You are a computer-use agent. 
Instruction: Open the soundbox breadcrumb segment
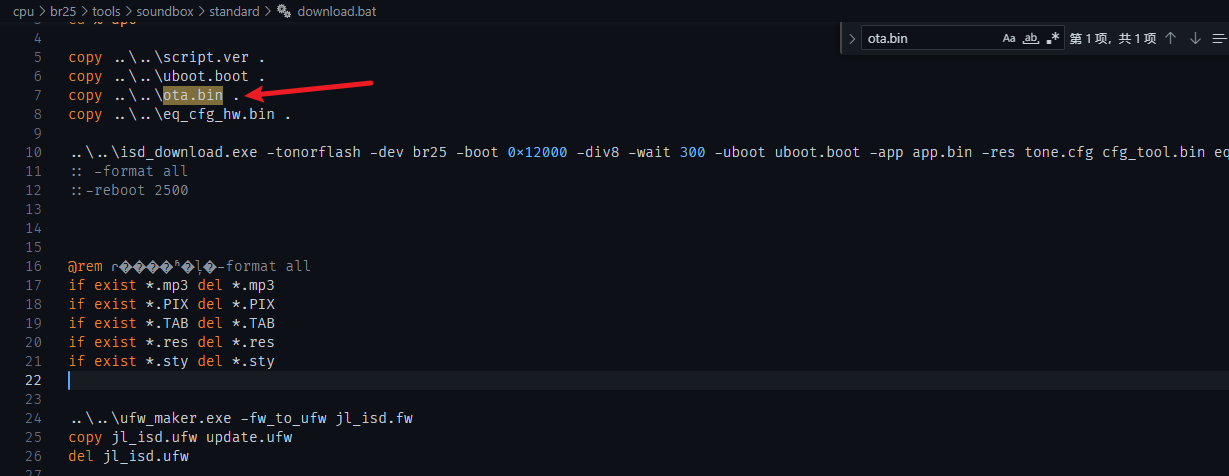pos(164,11)
